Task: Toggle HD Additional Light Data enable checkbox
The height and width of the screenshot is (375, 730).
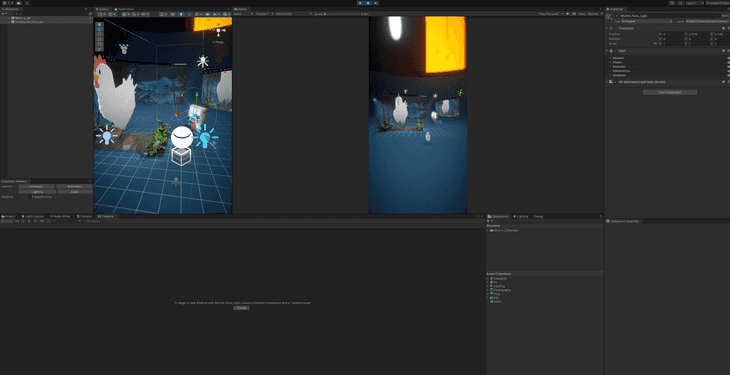Action: pyautogui.click(x=615, y=82)
